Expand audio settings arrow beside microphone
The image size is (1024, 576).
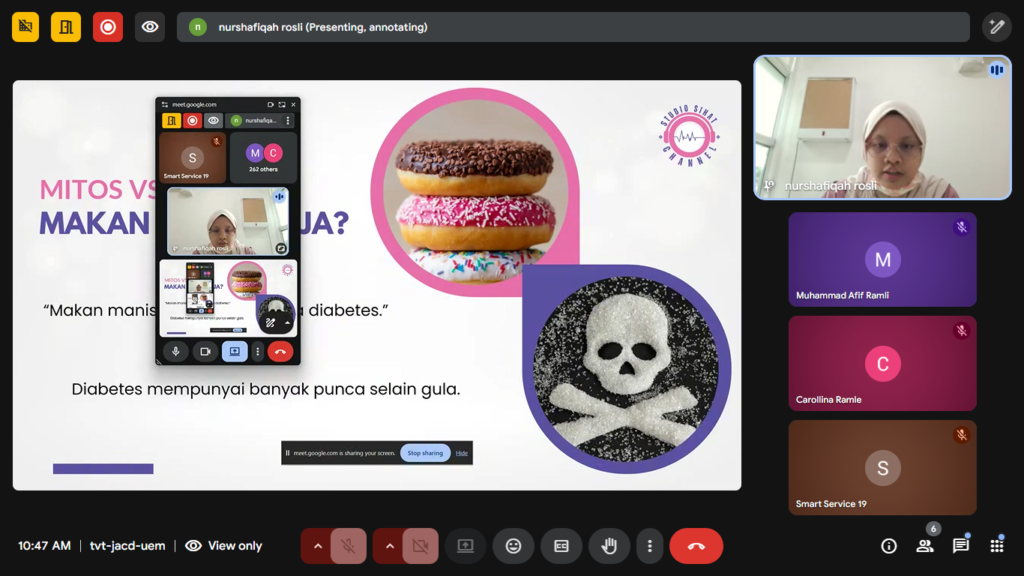pos(318,546)
